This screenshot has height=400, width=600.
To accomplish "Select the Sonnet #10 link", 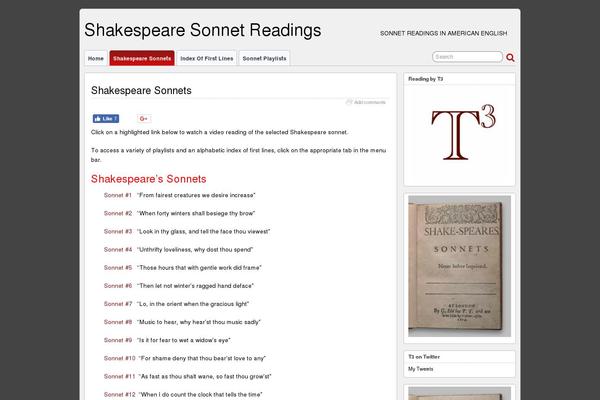I will (x=120, y=358).
